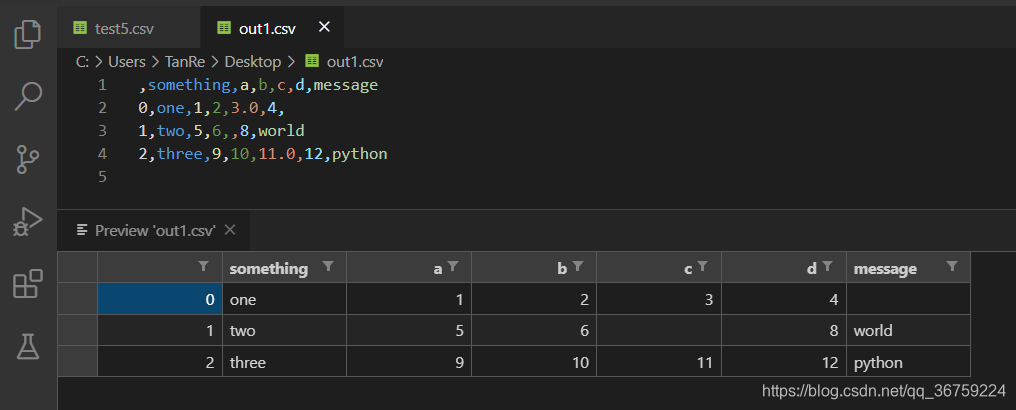Open Run and Debug view

coord(28,222)
